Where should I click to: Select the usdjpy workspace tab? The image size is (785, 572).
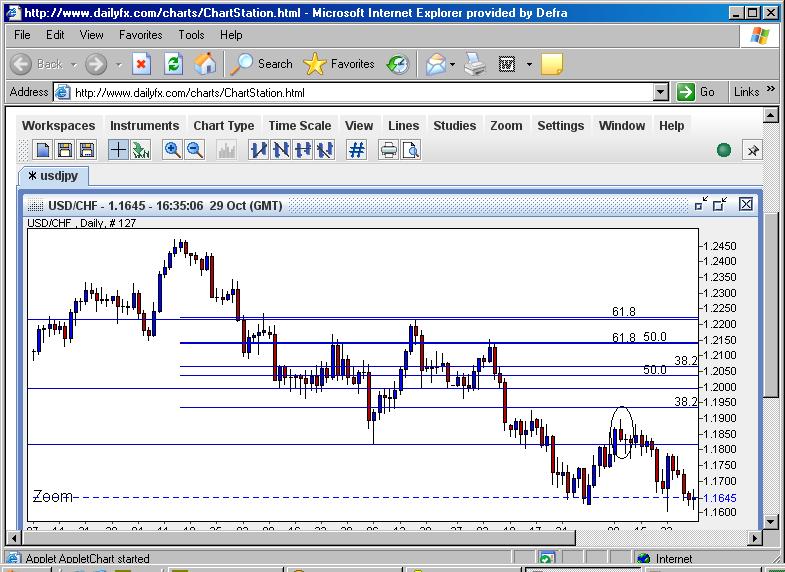click(54, 176)
